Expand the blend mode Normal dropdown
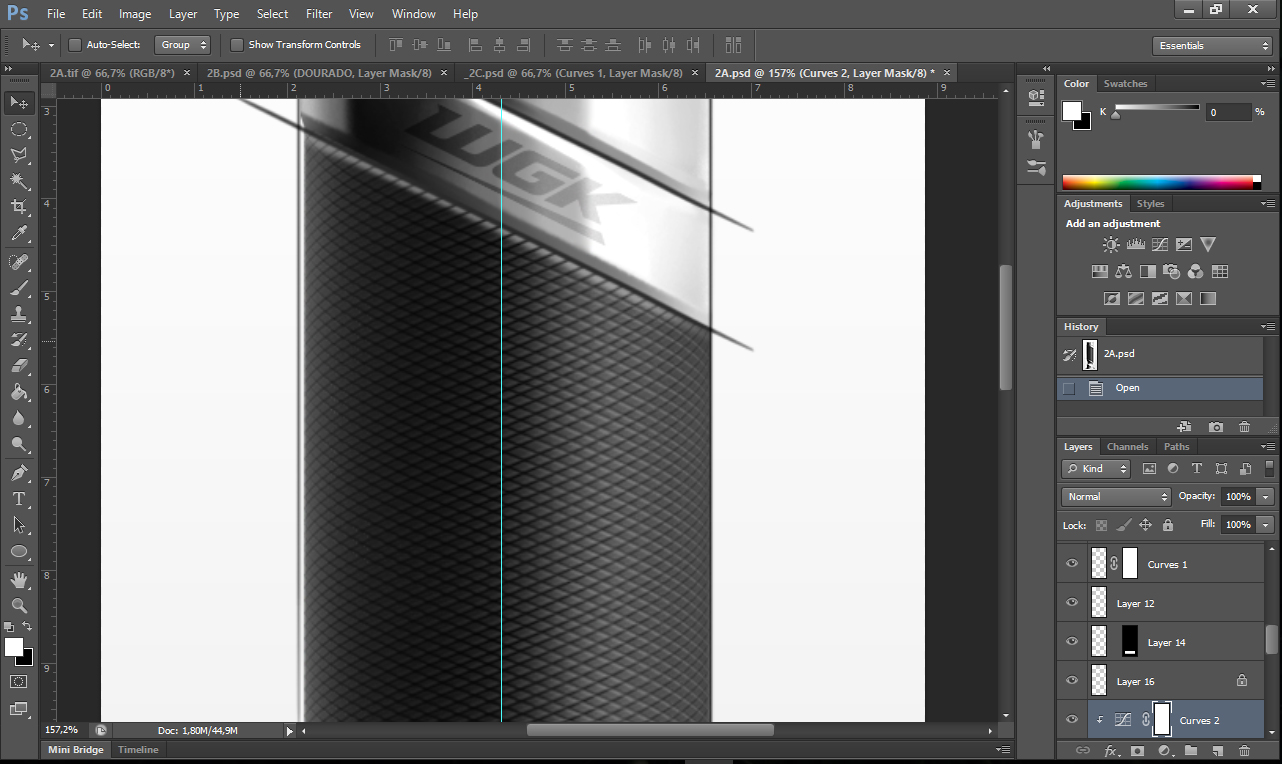This screenshot has height=764, width=1282. pyautogui.click(x=1116, y=497)
